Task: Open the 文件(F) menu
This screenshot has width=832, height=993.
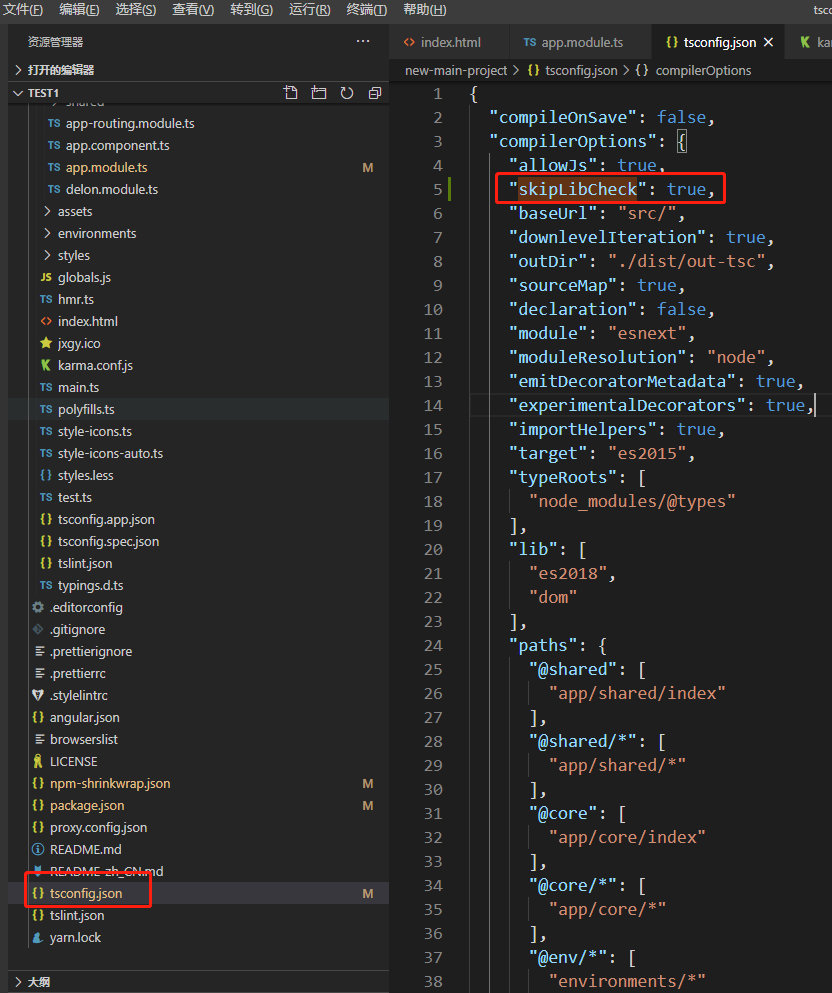Action: click(x=23, y=9)
